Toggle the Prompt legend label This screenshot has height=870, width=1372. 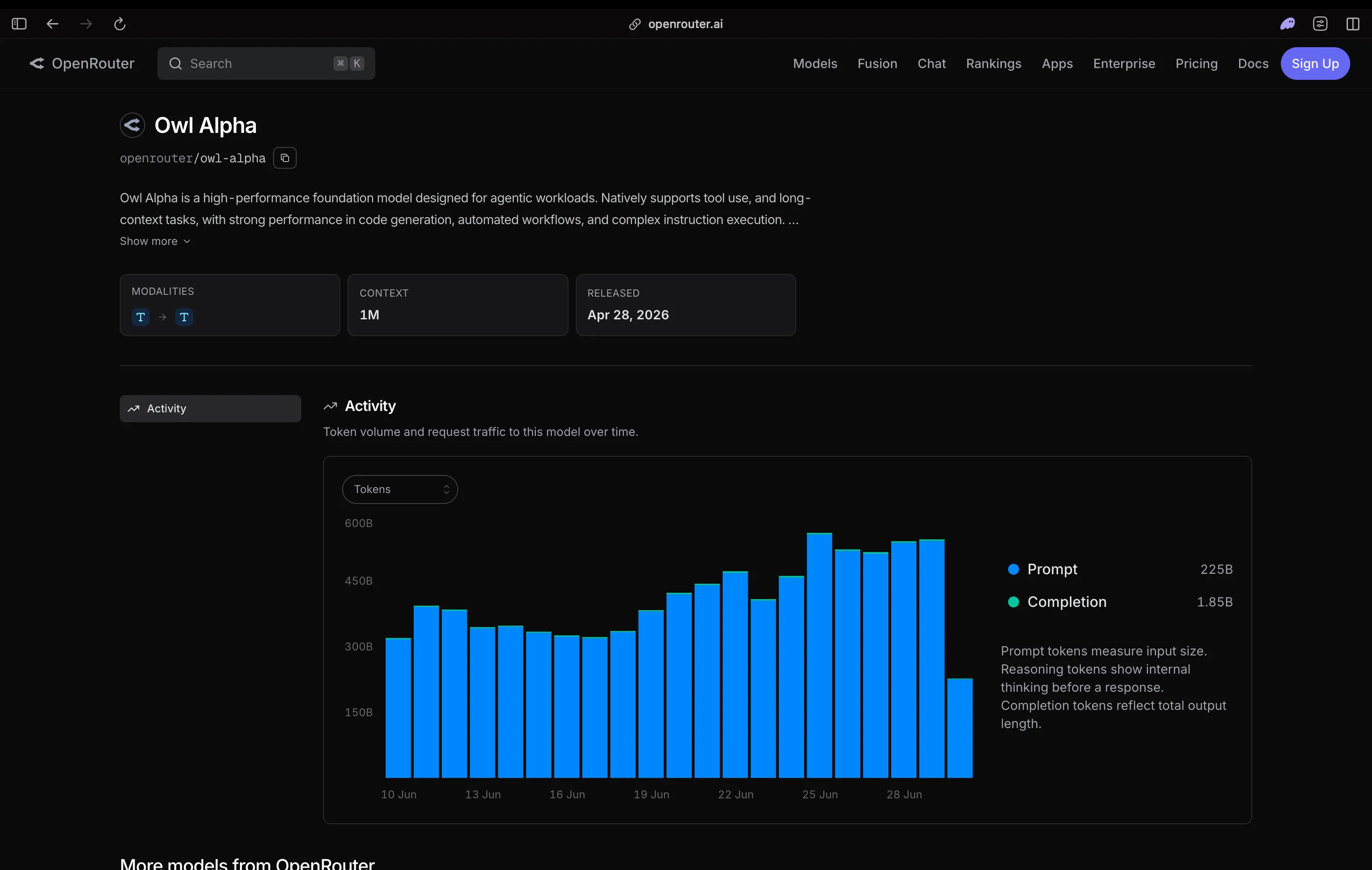[1052, 569]
